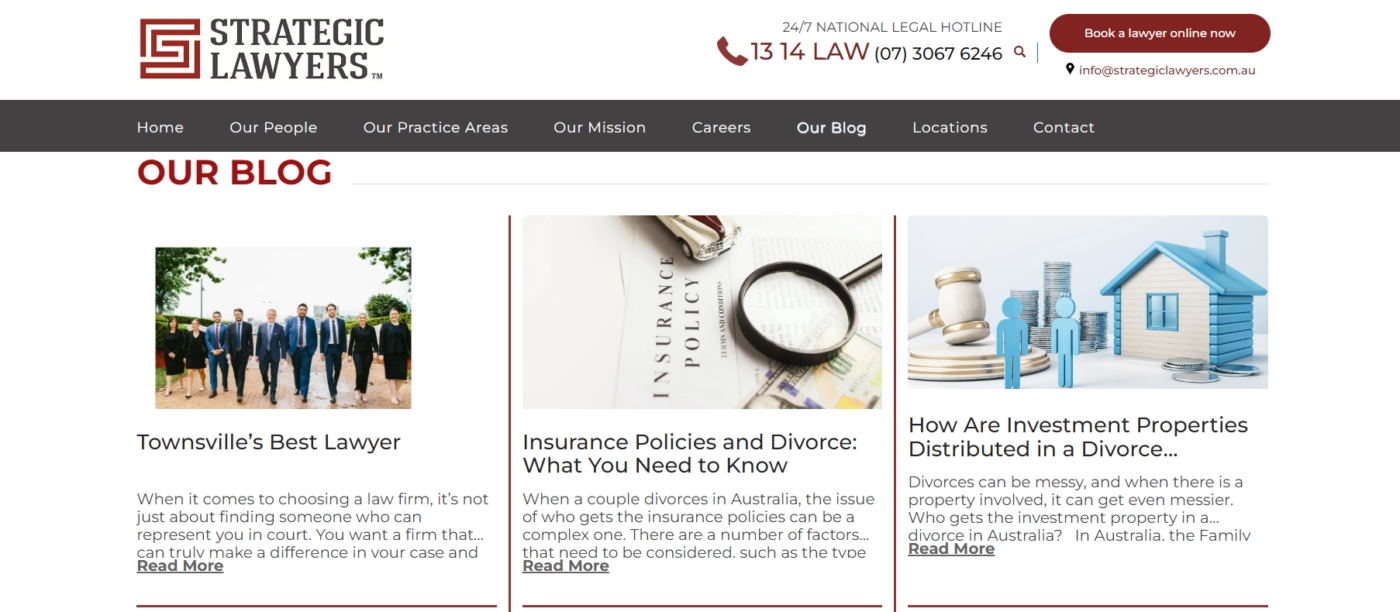Open Locations from the nav bar
The width and height of the screenshot is (1400, 612).
pos(950,127)
